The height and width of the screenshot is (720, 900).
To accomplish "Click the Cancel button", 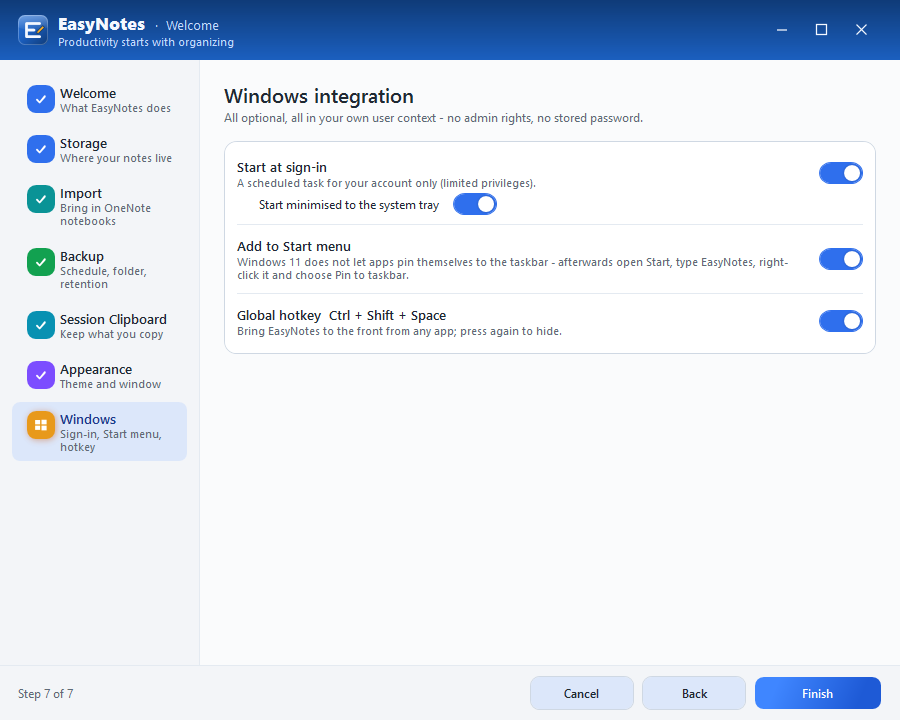I will 581,693.
